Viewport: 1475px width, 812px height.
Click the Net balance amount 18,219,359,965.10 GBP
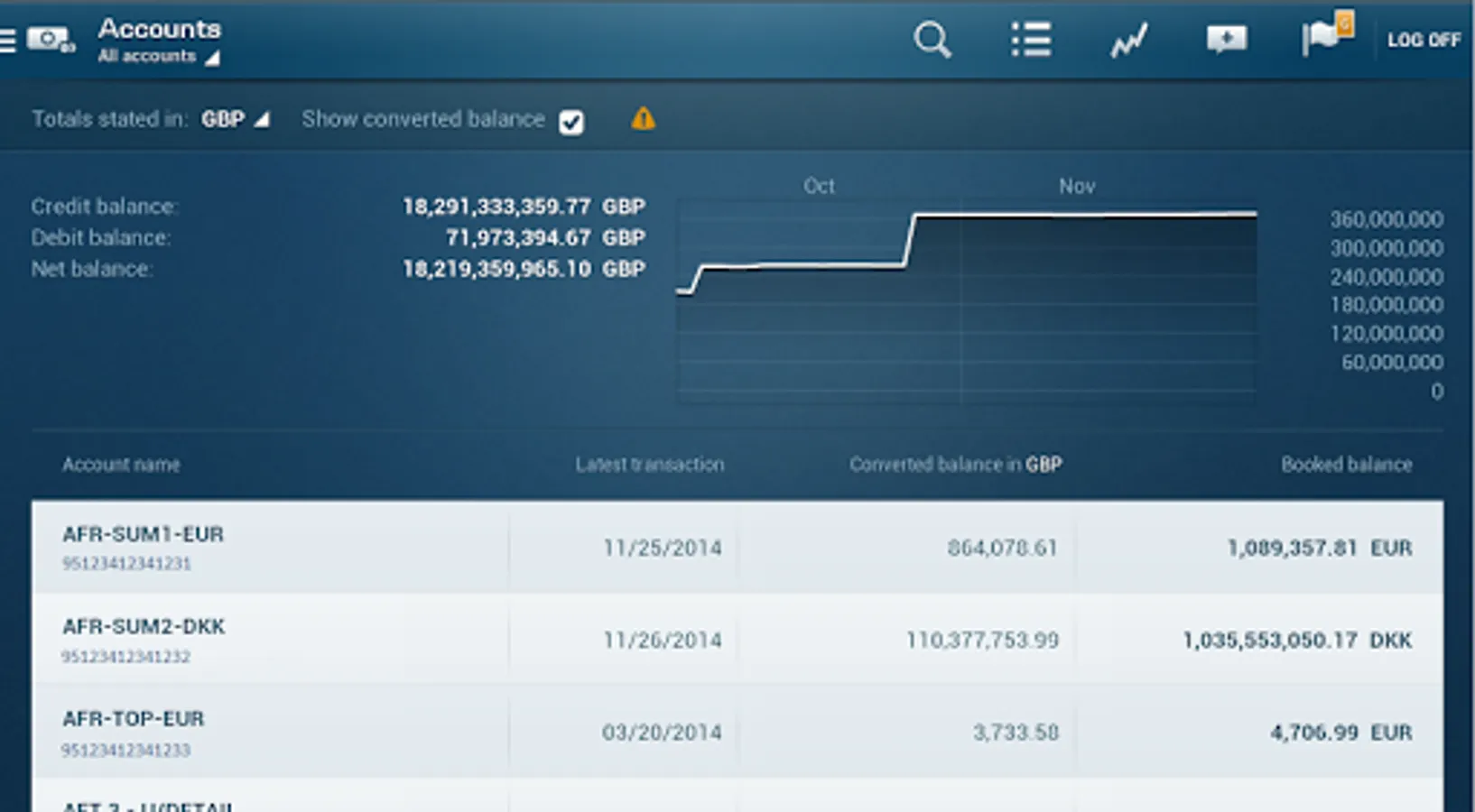point(524,269)
